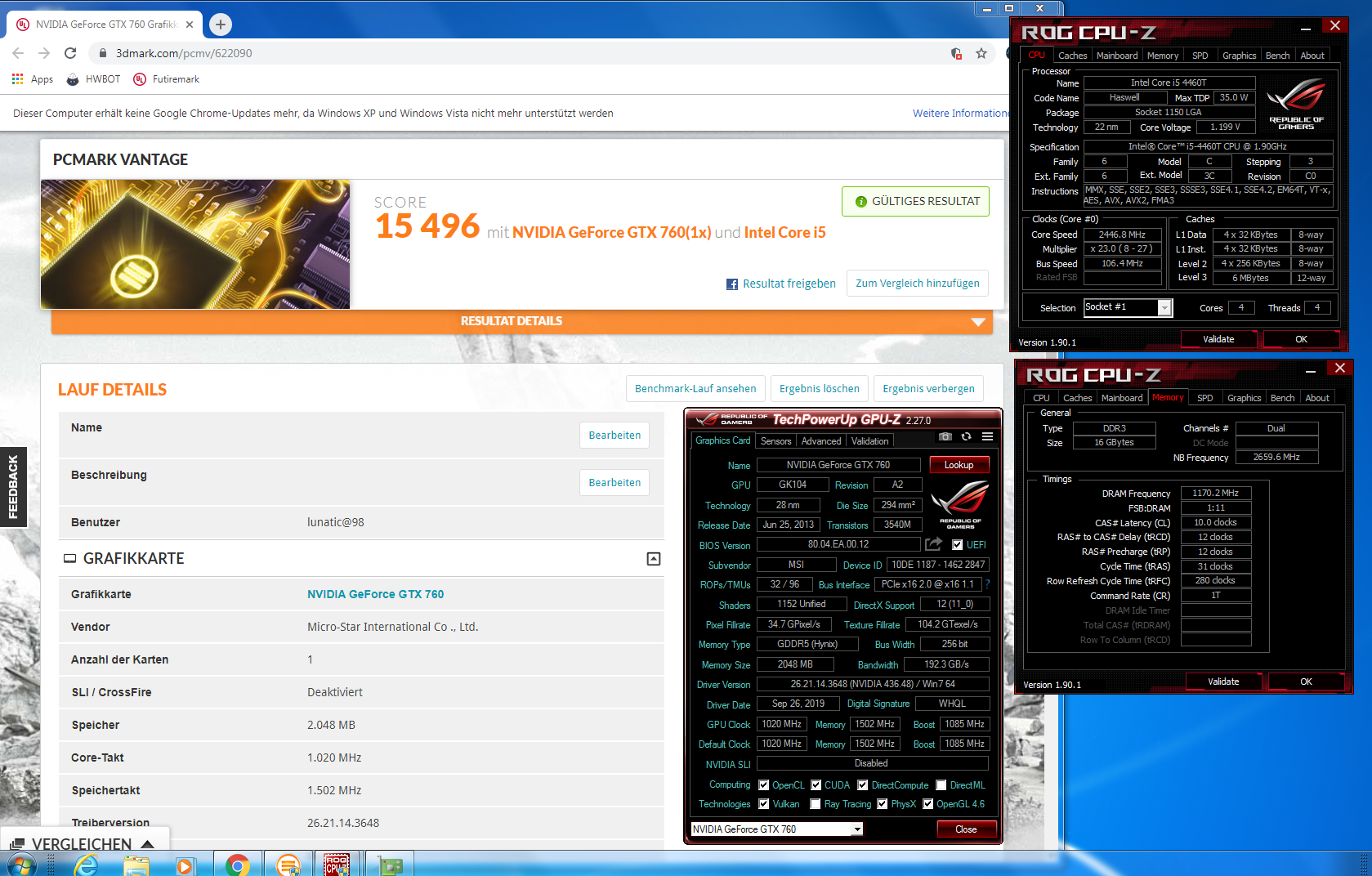This screenshot has height=876, width=1372.
Task: Click the Chrome forward arrow
Action: pyautogui.click(x=44, y=53)
